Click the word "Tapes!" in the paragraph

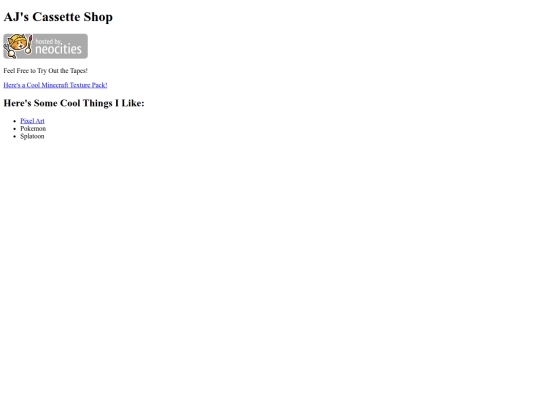tap(79, 71)
